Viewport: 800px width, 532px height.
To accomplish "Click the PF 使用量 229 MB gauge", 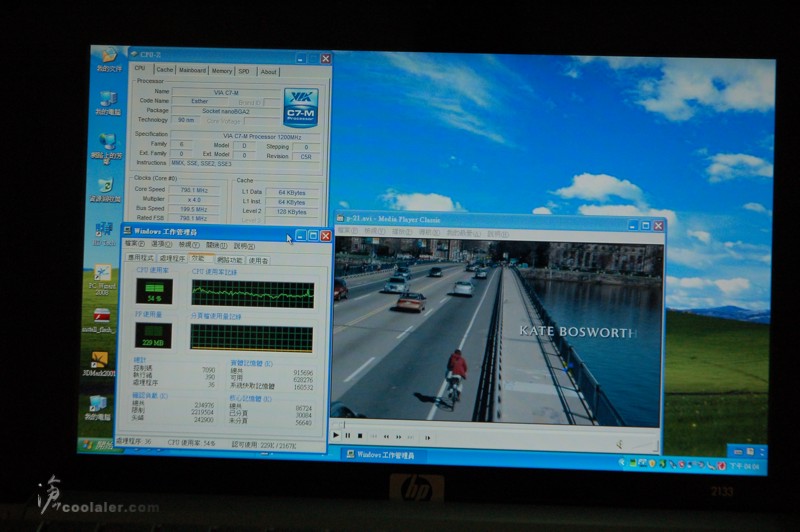I will tap(153, 335).
